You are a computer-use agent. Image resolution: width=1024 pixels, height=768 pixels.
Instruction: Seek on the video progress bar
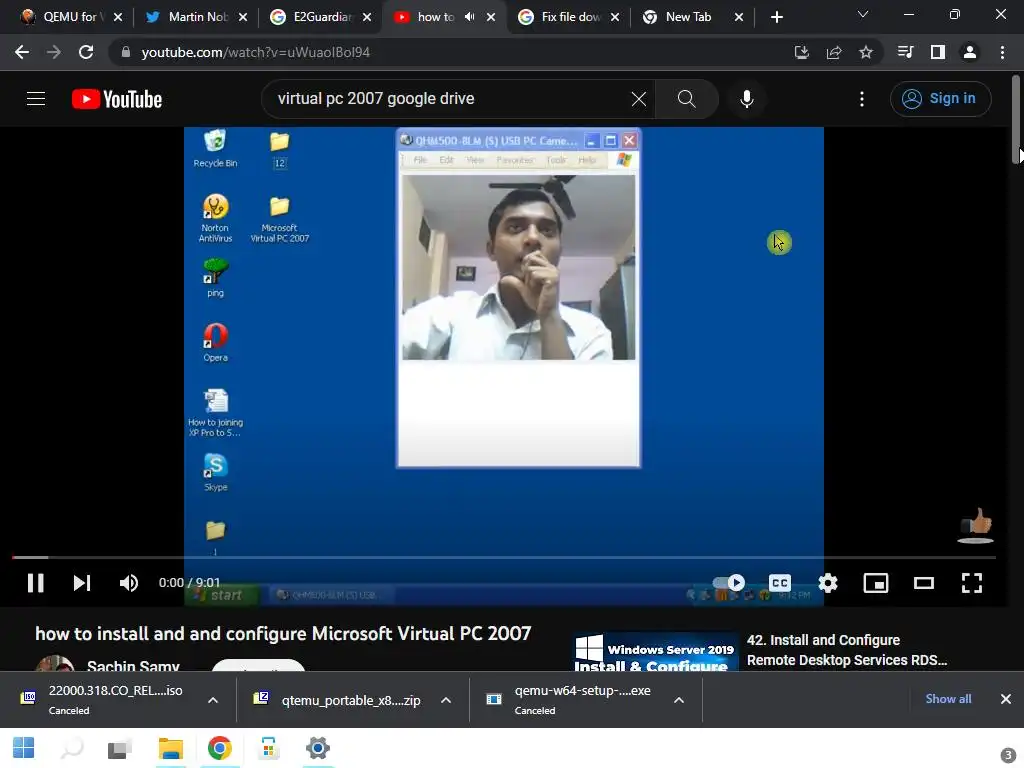504,557
